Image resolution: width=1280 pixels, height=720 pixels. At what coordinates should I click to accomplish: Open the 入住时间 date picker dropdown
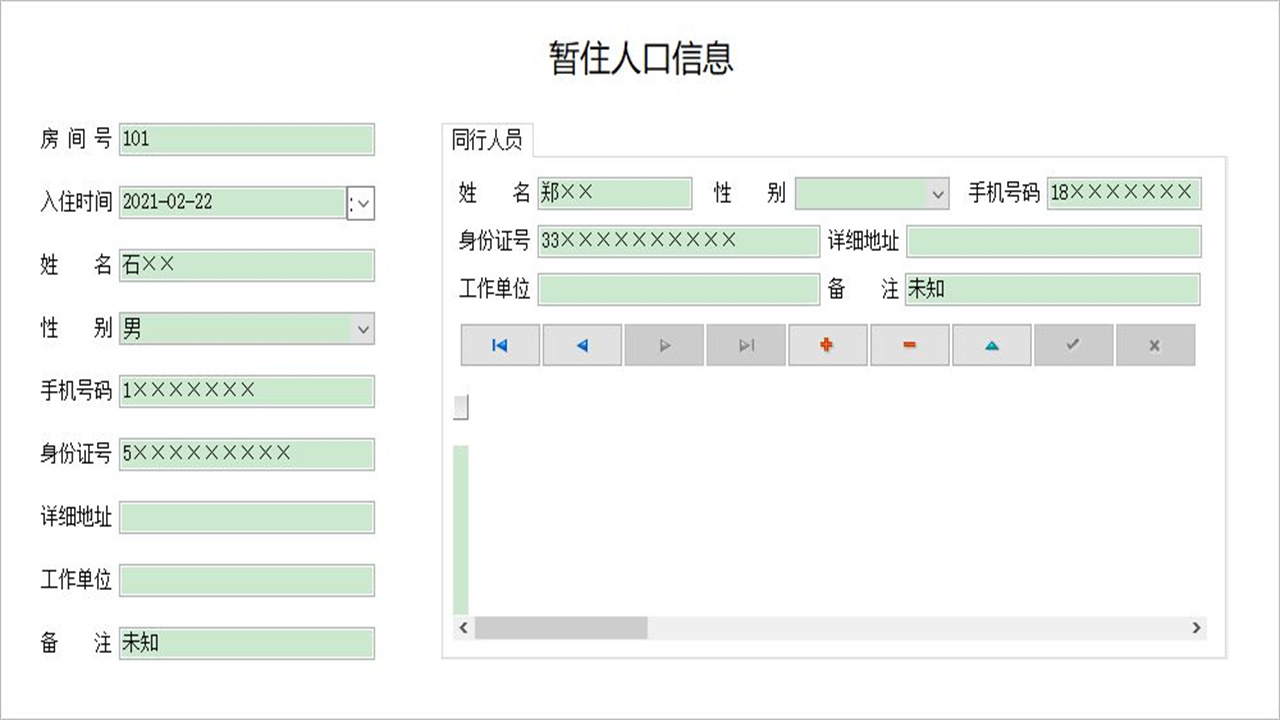click(x=359, y=202)
